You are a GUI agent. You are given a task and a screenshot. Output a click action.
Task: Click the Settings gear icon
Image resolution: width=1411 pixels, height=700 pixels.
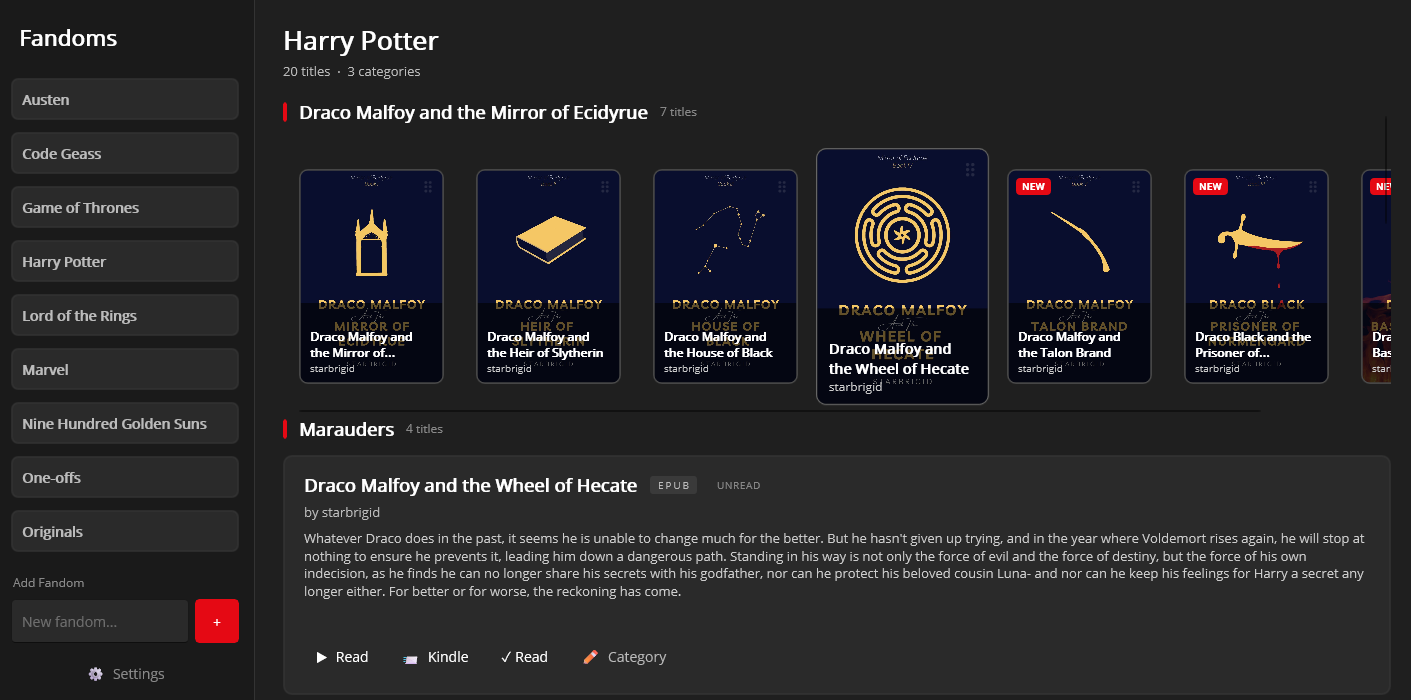(96, 674)
